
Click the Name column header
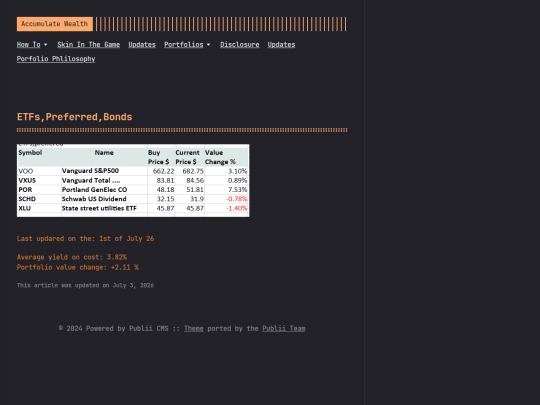click(104, 153)
